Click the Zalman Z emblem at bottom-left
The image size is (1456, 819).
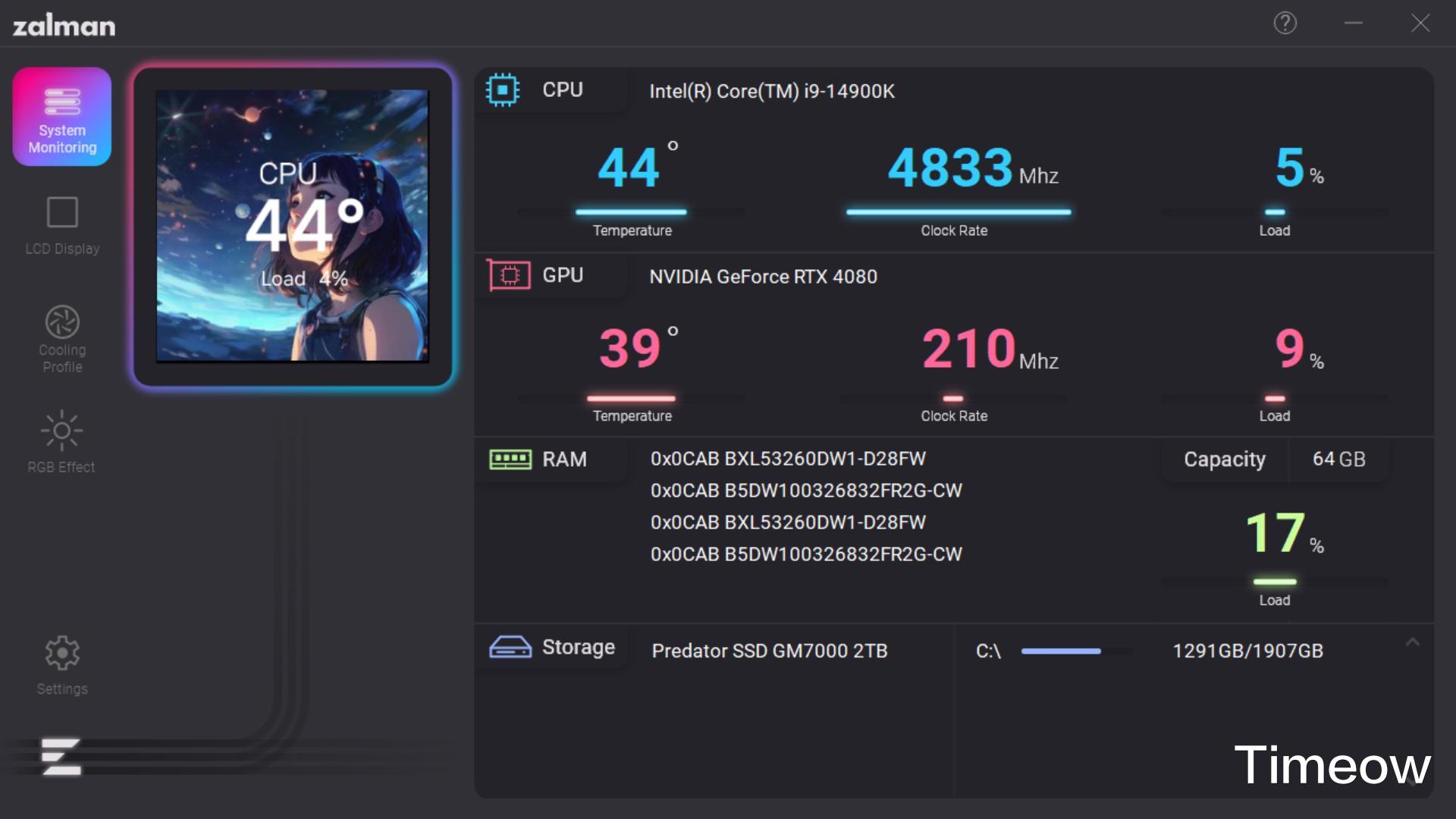pos(61,757)
